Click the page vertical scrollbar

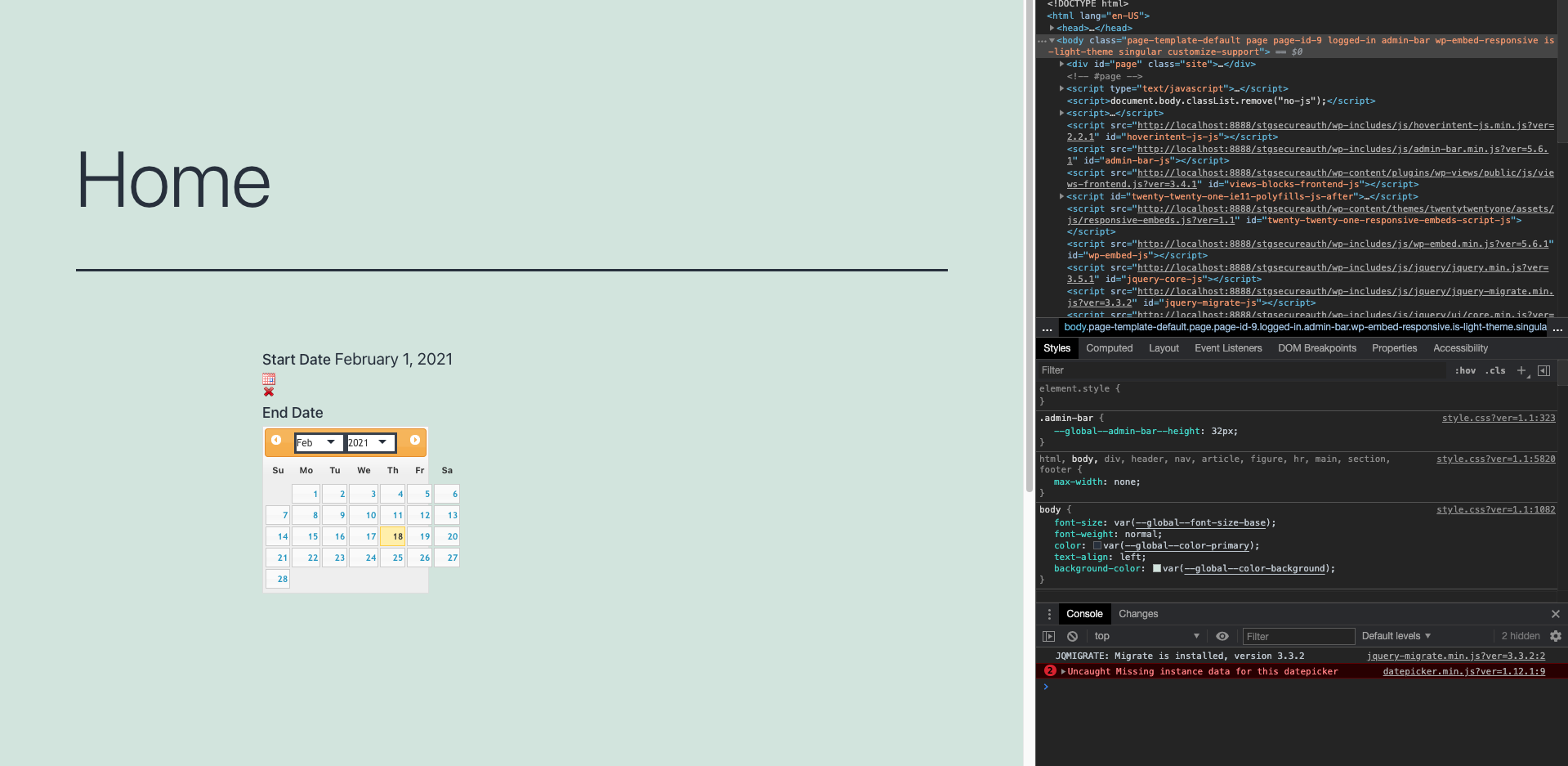(1030, 245)
